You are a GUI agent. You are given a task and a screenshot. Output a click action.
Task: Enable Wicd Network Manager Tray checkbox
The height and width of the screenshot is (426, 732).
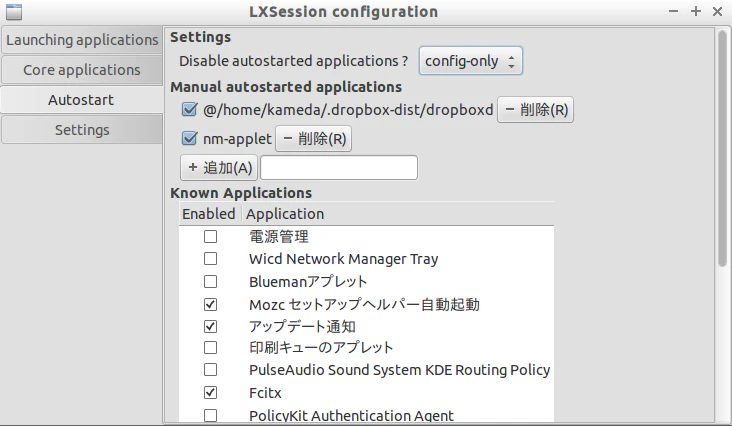click(211, 259)
